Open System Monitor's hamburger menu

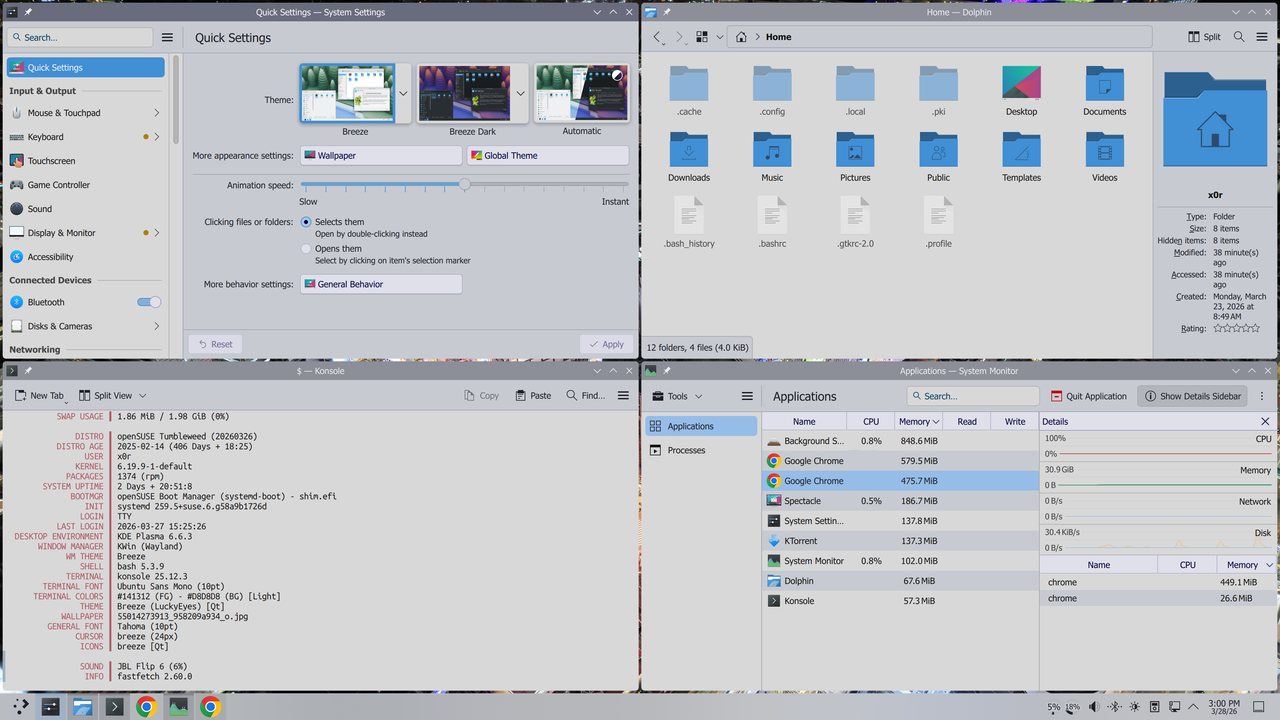[x=747, y=396]
